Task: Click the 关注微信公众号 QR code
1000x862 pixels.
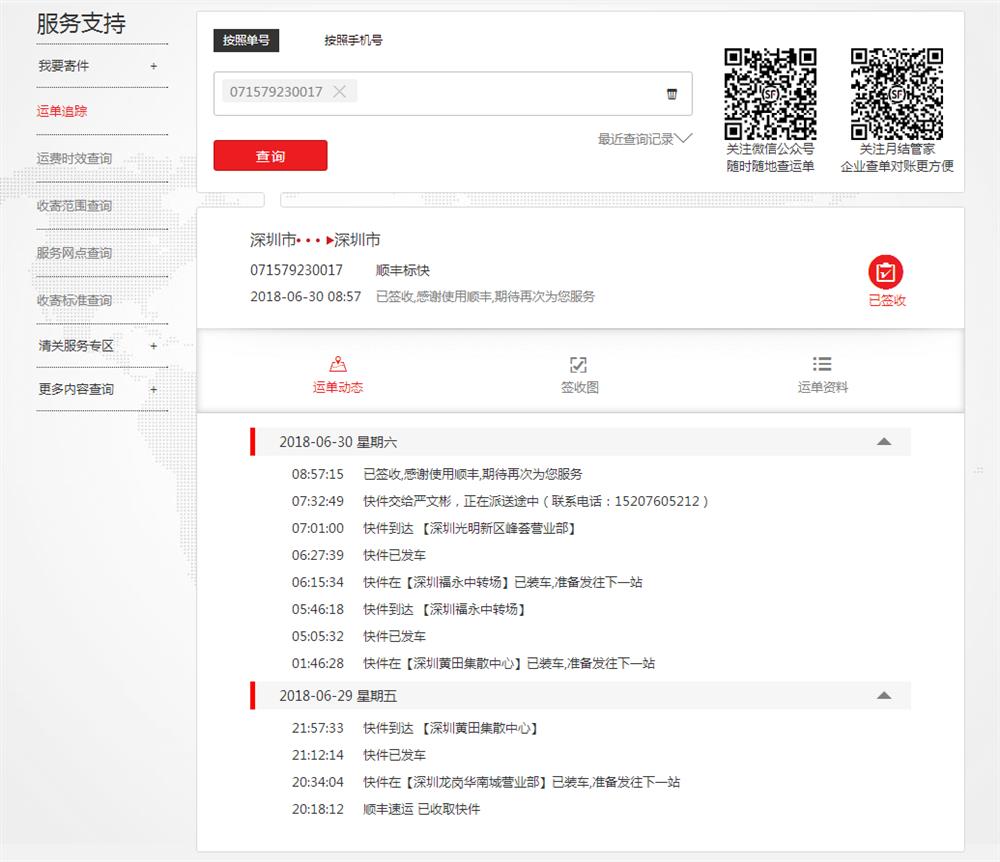Action: (x=770, y=94)
